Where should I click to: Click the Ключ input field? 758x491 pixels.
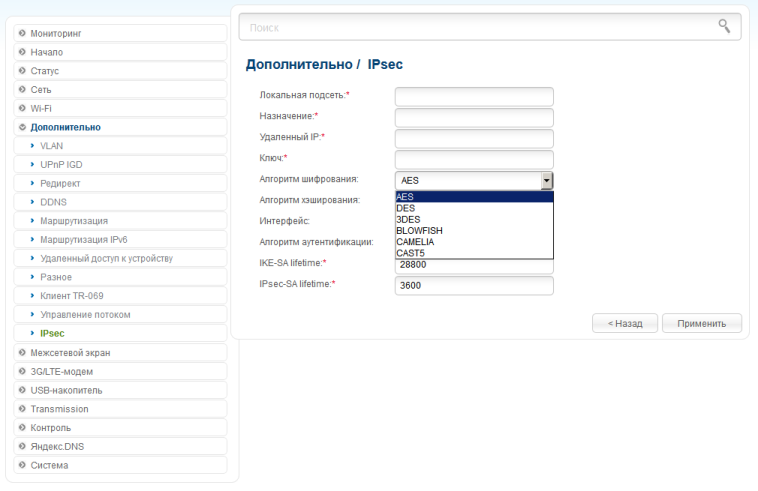coord(474,160)
